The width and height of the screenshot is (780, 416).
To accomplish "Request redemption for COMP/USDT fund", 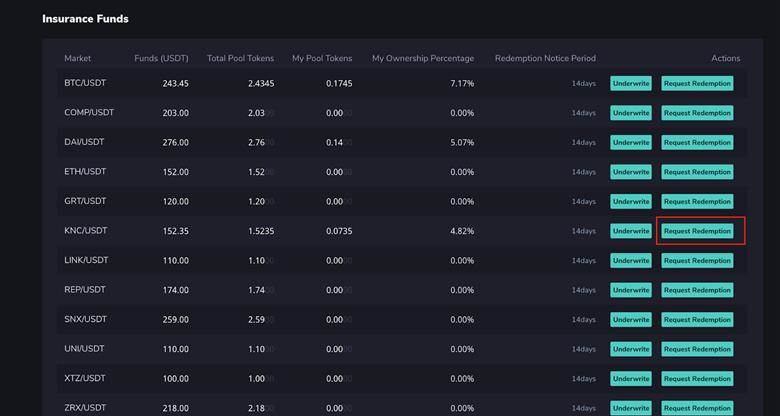I will tap(697, 113).
